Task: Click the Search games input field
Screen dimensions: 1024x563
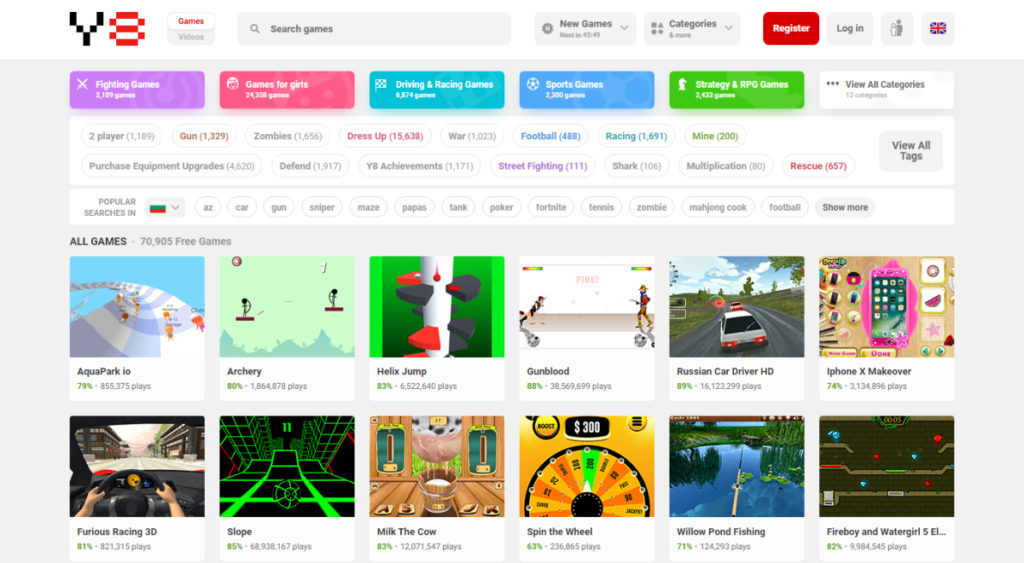Action: (x=385, y=29)
